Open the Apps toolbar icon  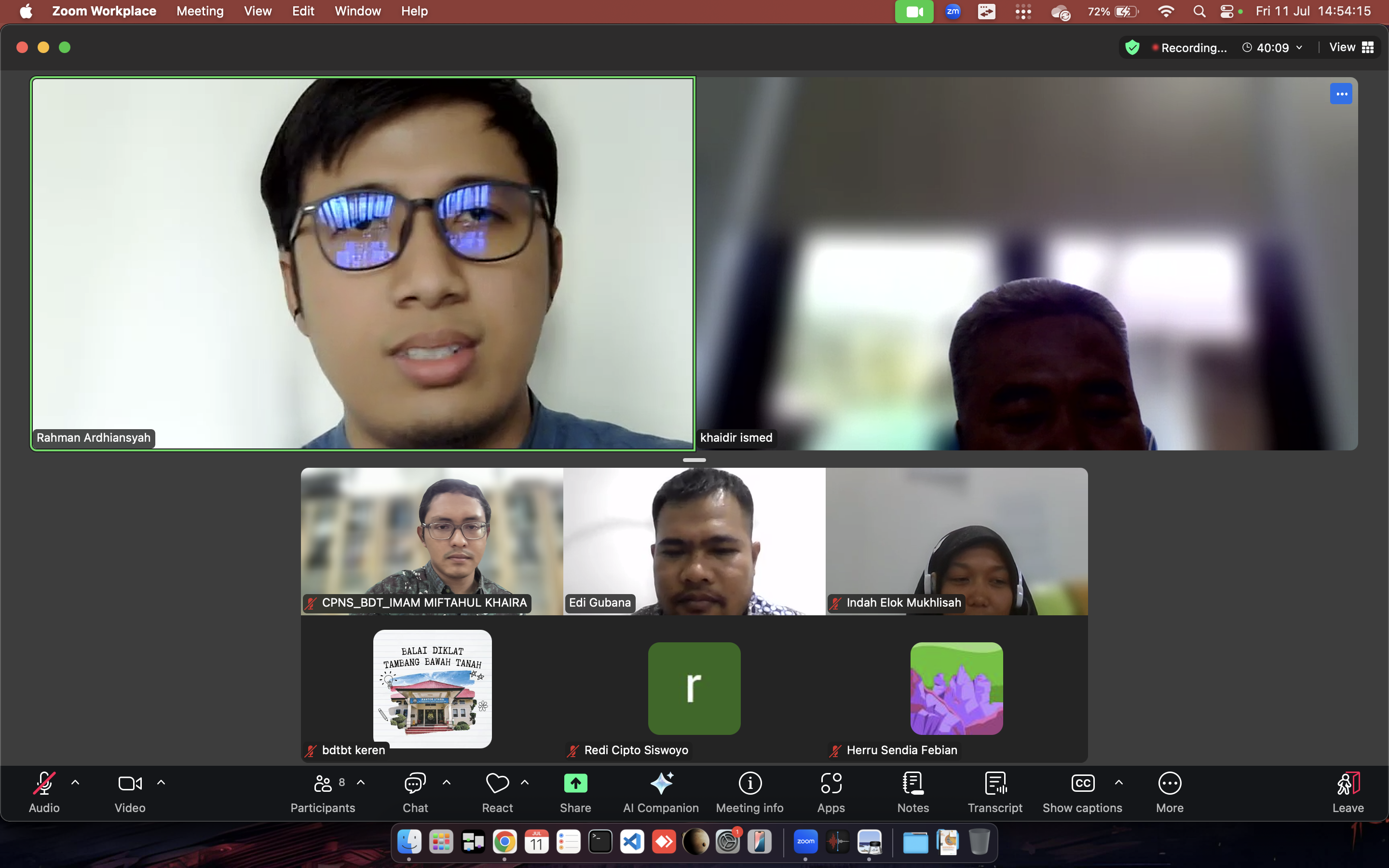(831, 784)
